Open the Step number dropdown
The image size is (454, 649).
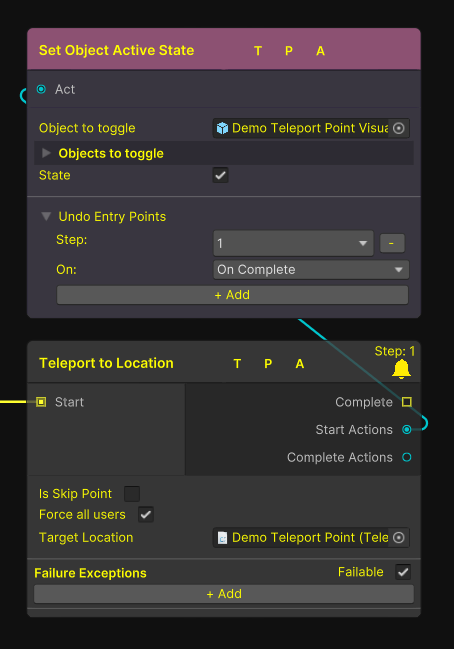tap(293, 243)
